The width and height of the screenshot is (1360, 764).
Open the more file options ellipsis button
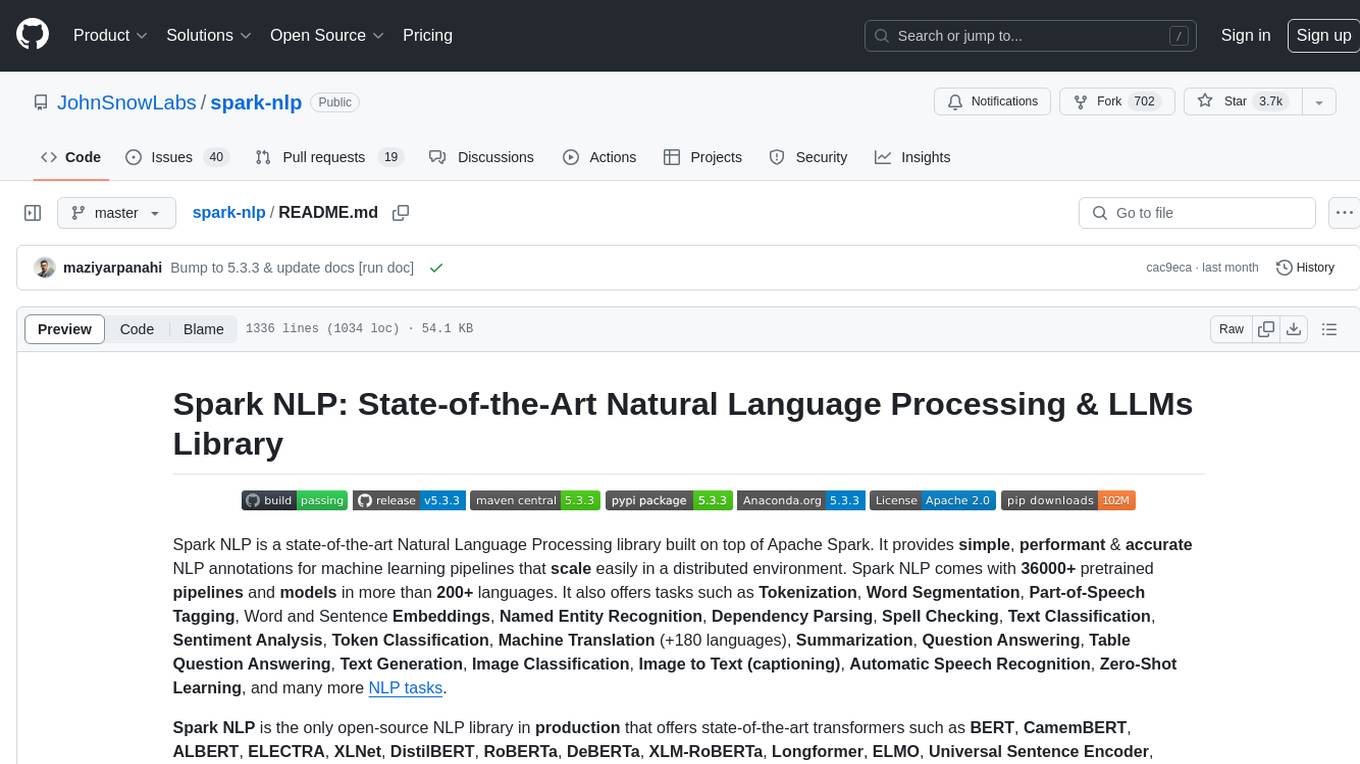point(1344,213)
